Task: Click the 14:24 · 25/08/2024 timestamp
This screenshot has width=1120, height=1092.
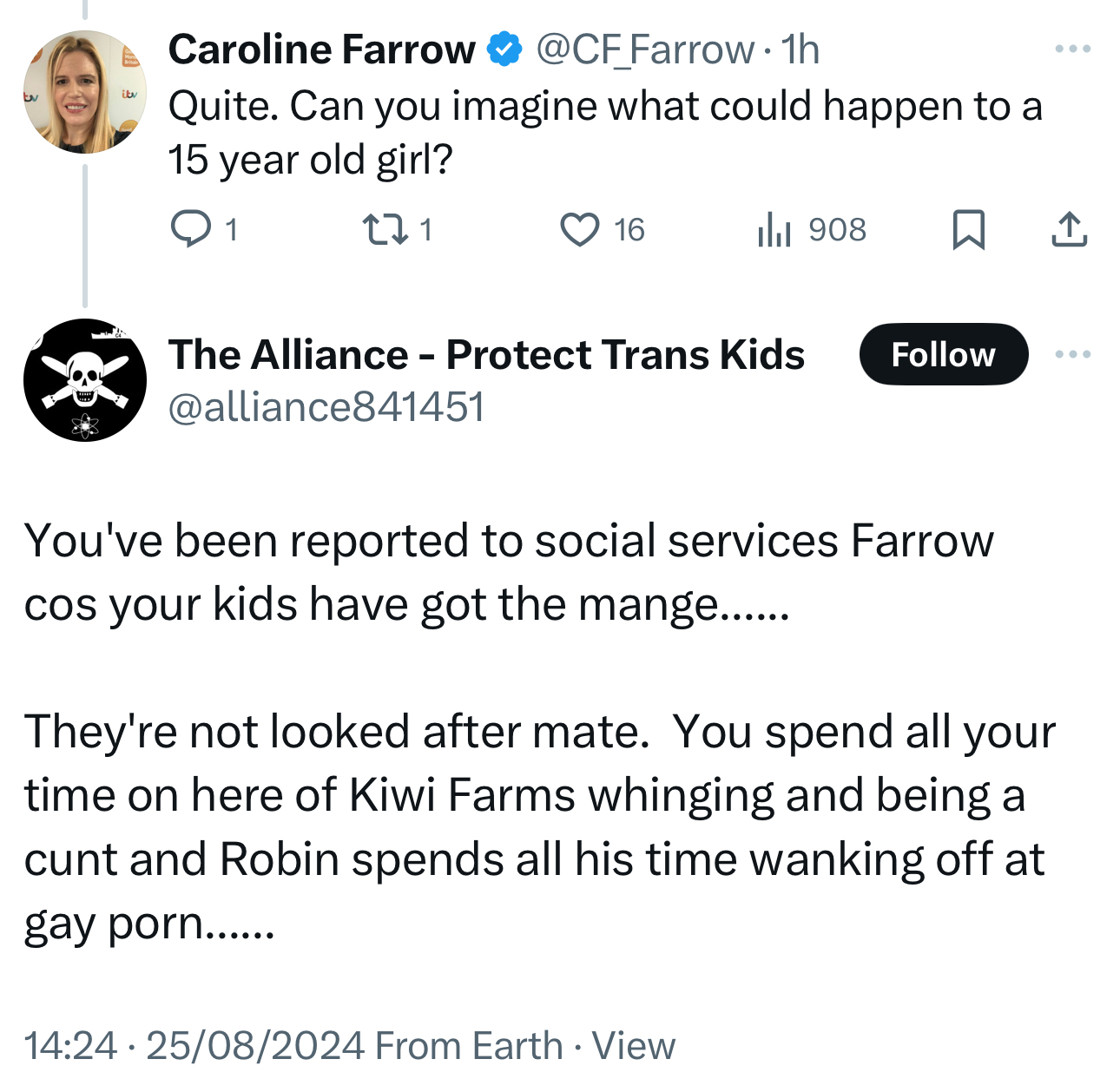Action: (x=194, y=1045)
